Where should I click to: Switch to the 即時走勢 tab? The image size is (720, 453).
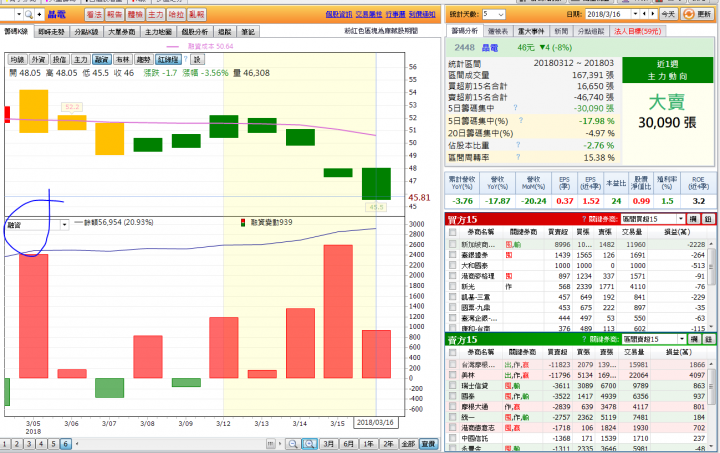point(51,32)
